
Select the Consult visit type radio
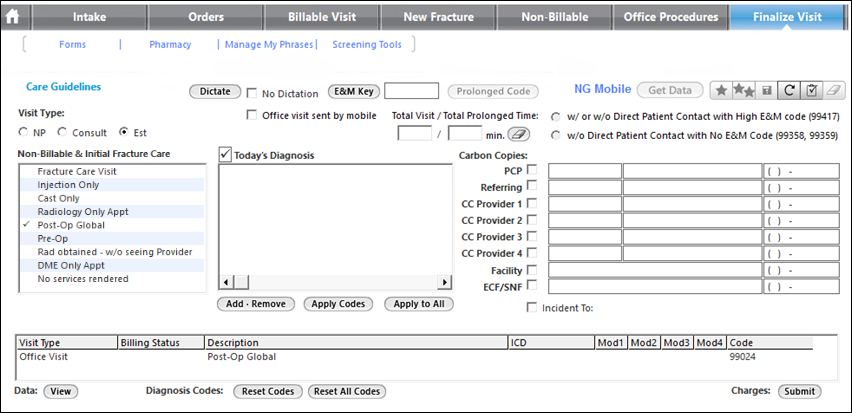pyautogui.click(x=62, y=132)
